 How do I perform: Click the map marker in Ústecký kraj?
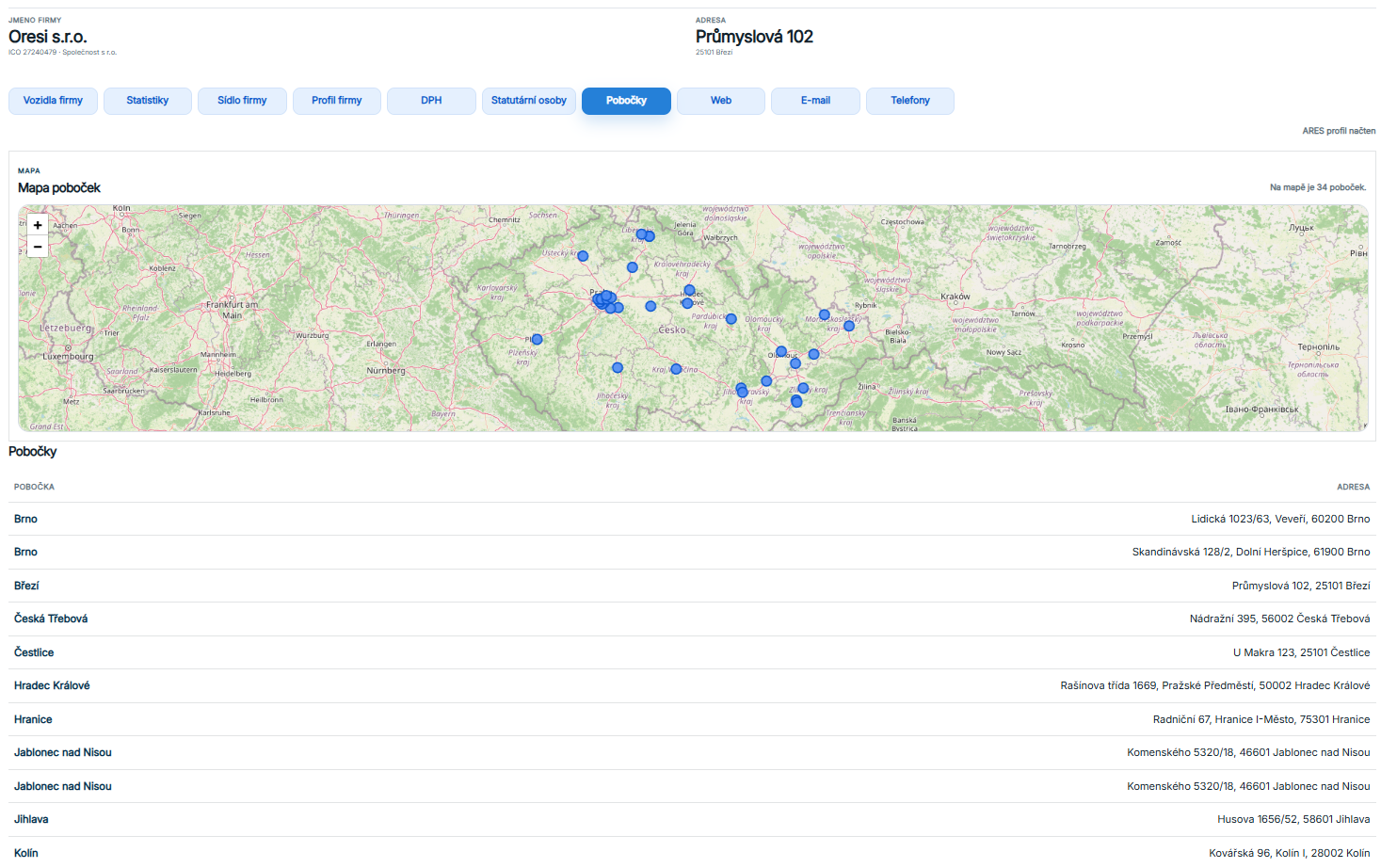583,256
